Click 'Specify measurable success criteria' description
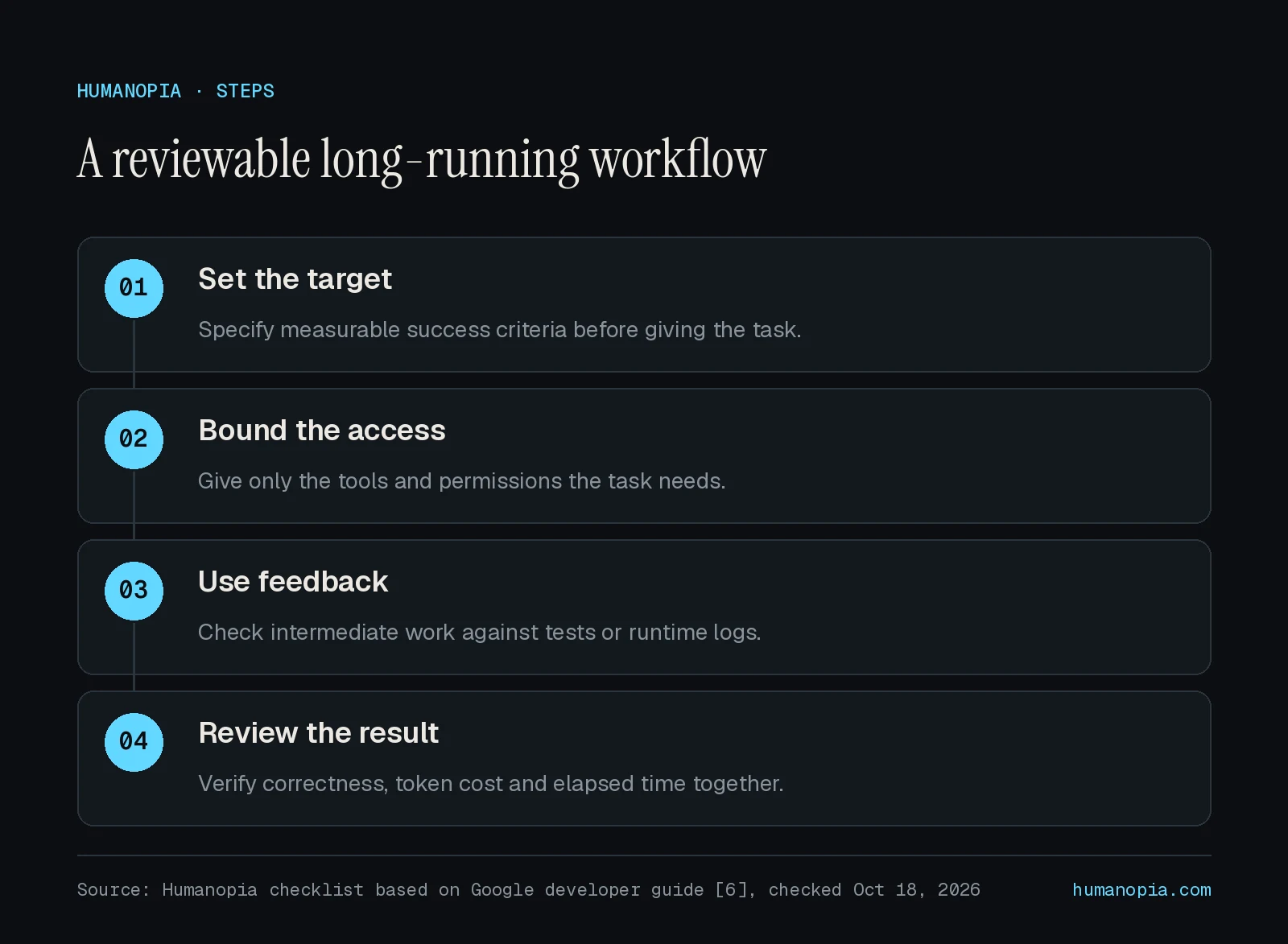This screenshot has height=944, width=1288. coord(499,330)
